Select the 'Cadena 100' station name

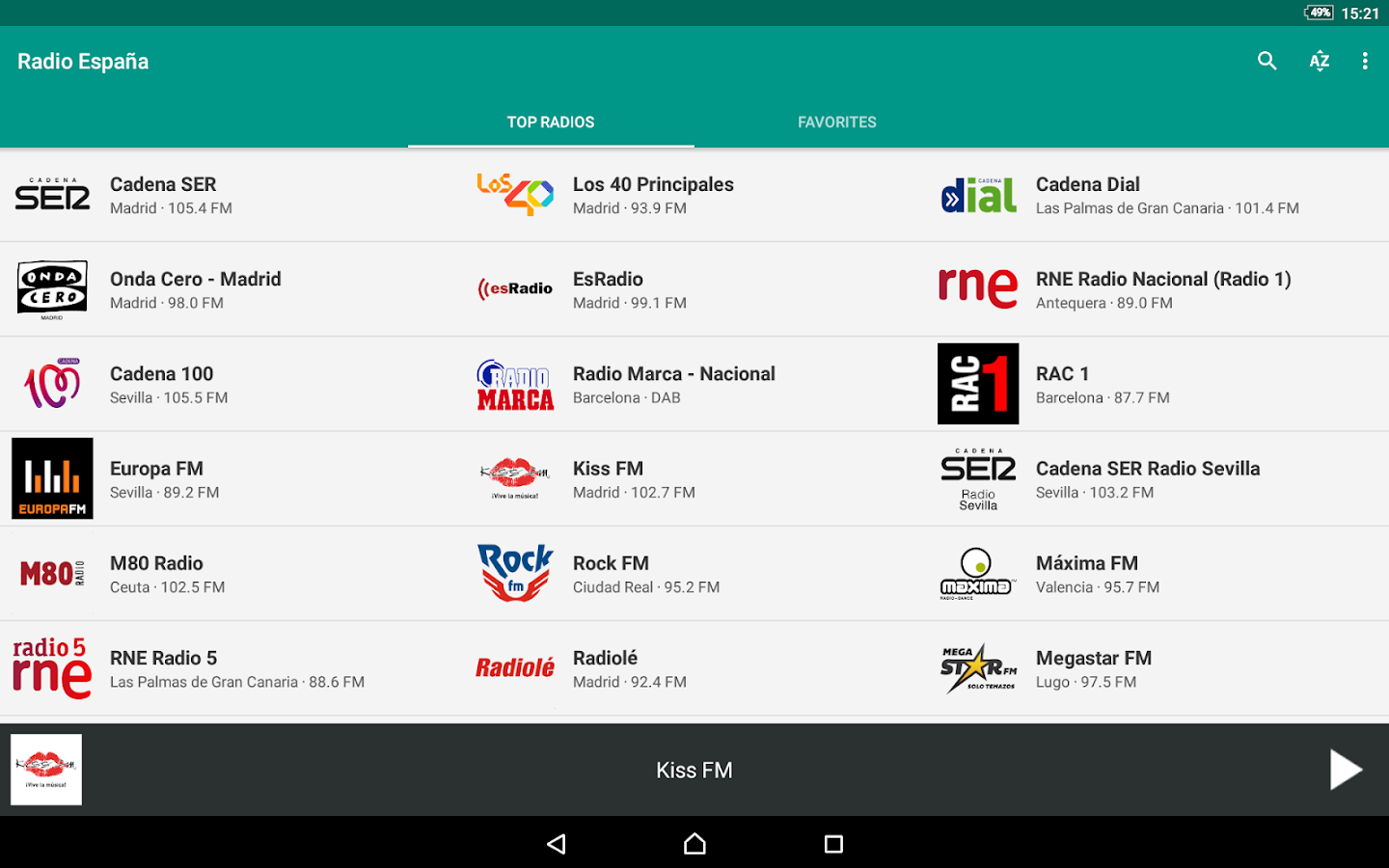[x=162, y=373]
